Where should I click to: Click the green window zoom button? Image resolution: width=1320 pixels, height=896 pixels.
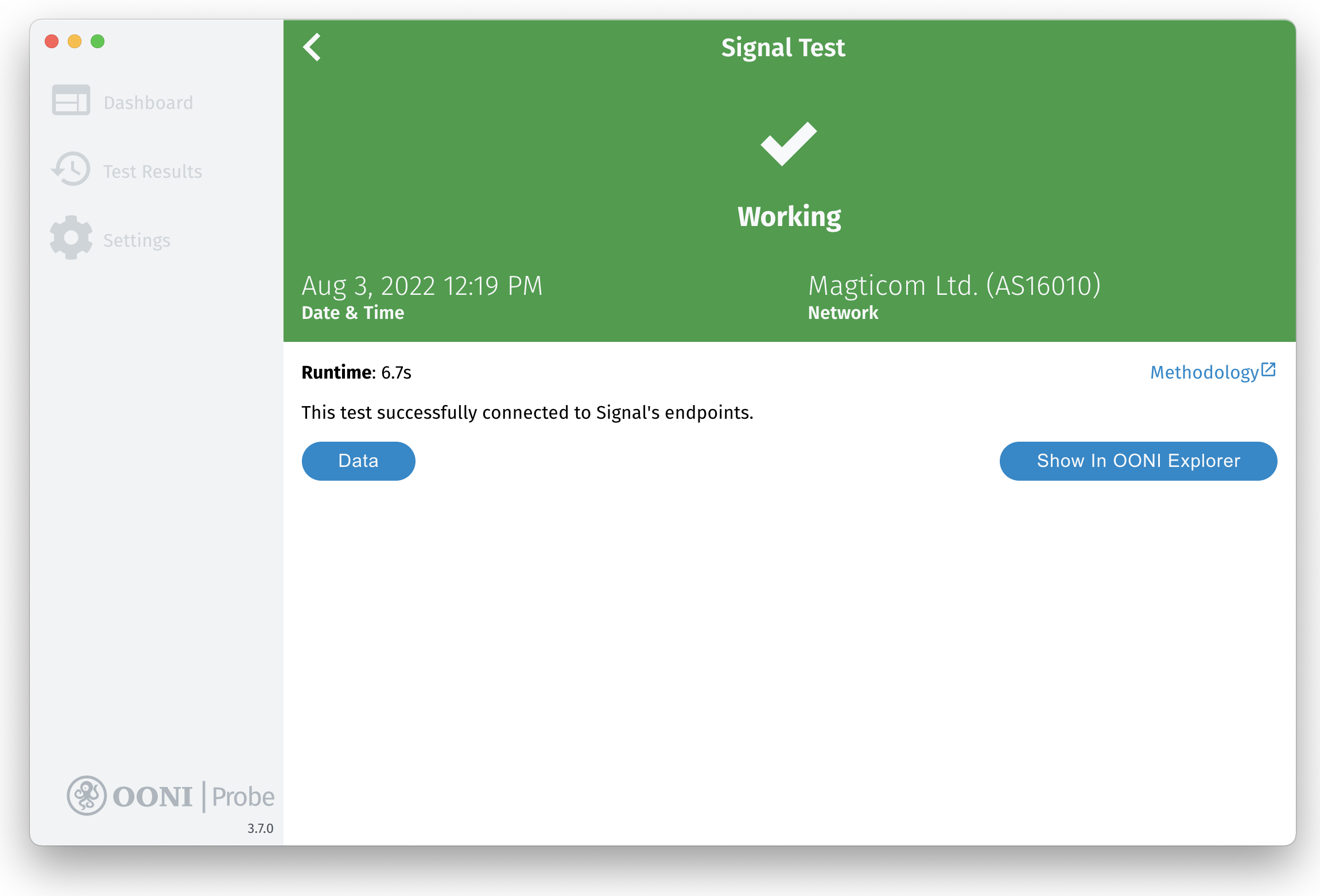(98, 41)
